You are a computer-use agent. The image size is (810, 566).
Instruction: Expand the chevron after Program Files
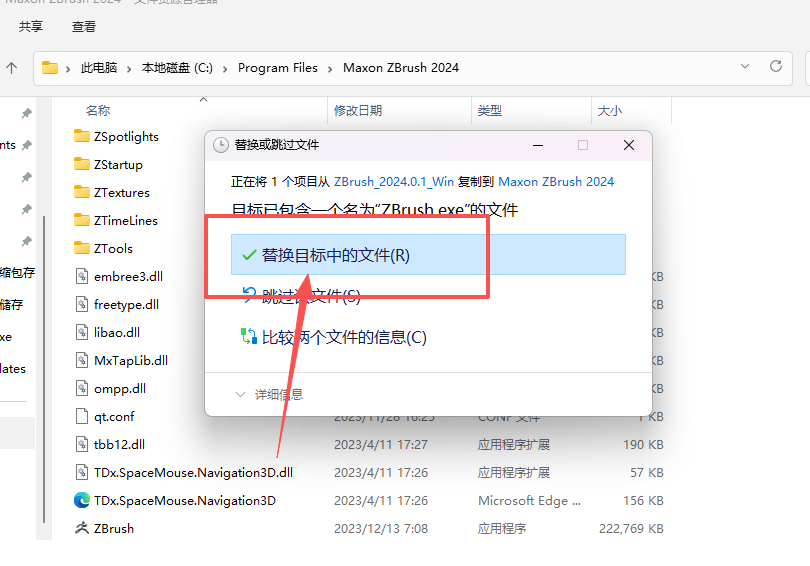point(330,69)
